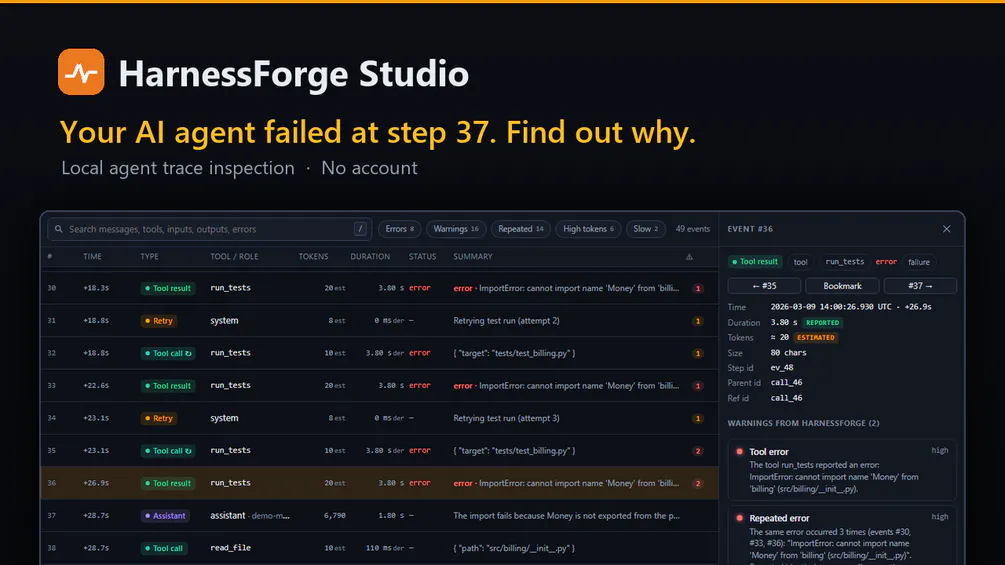Click the 'tool' tag in event panel

[x=801, y=261]
